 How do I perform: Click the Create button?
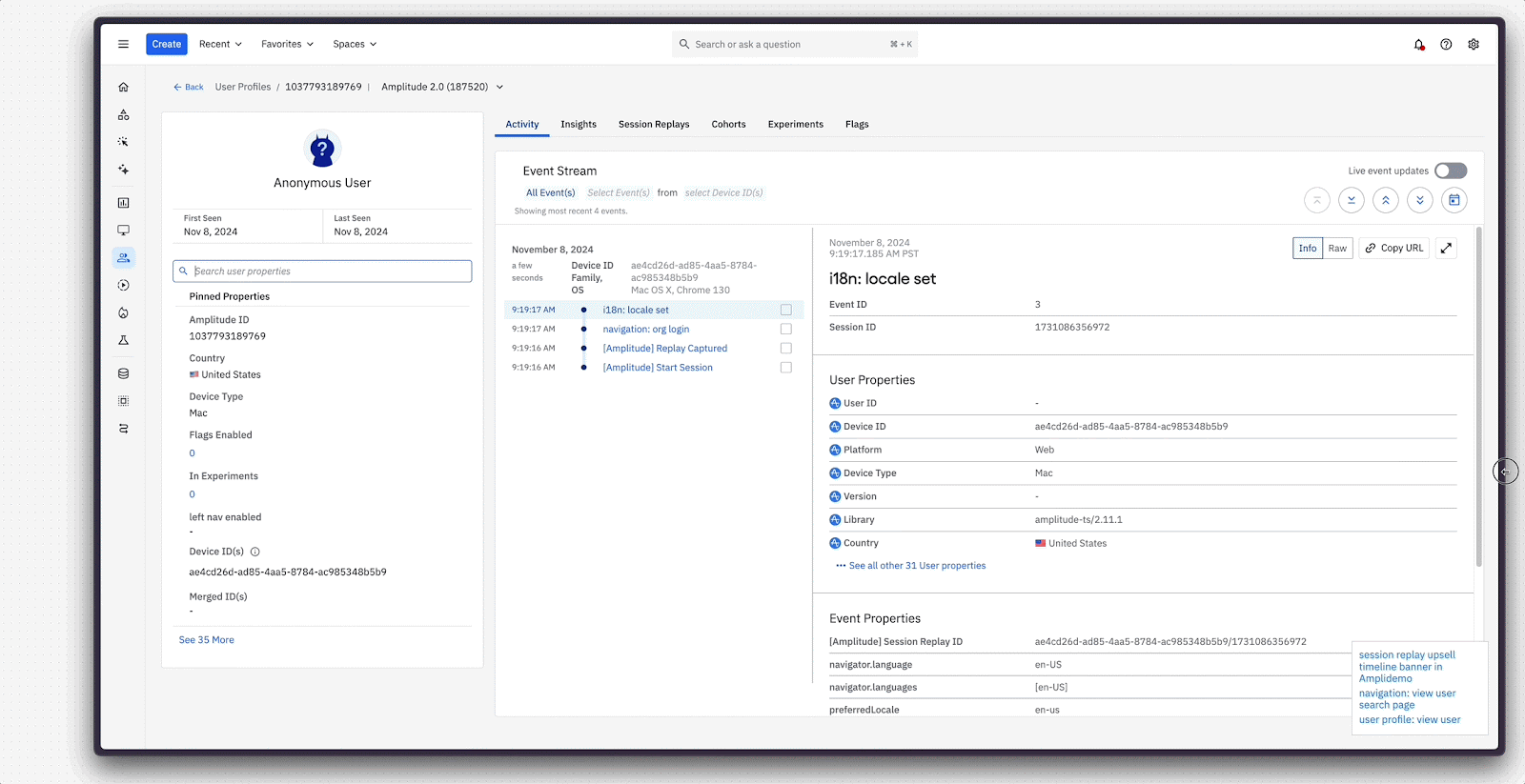coord(167,44)
